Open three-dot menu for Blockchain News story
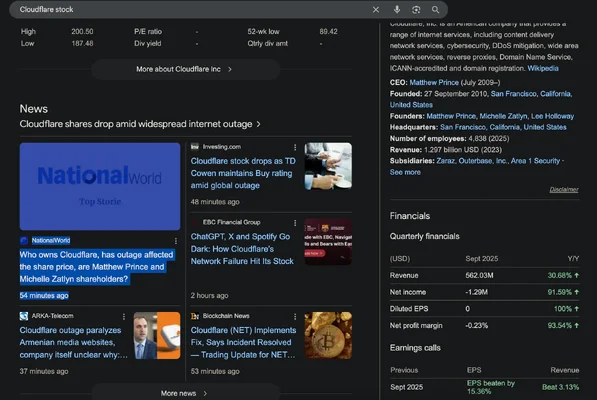This screenshot has width=597, height=400. tap(295, 316)
